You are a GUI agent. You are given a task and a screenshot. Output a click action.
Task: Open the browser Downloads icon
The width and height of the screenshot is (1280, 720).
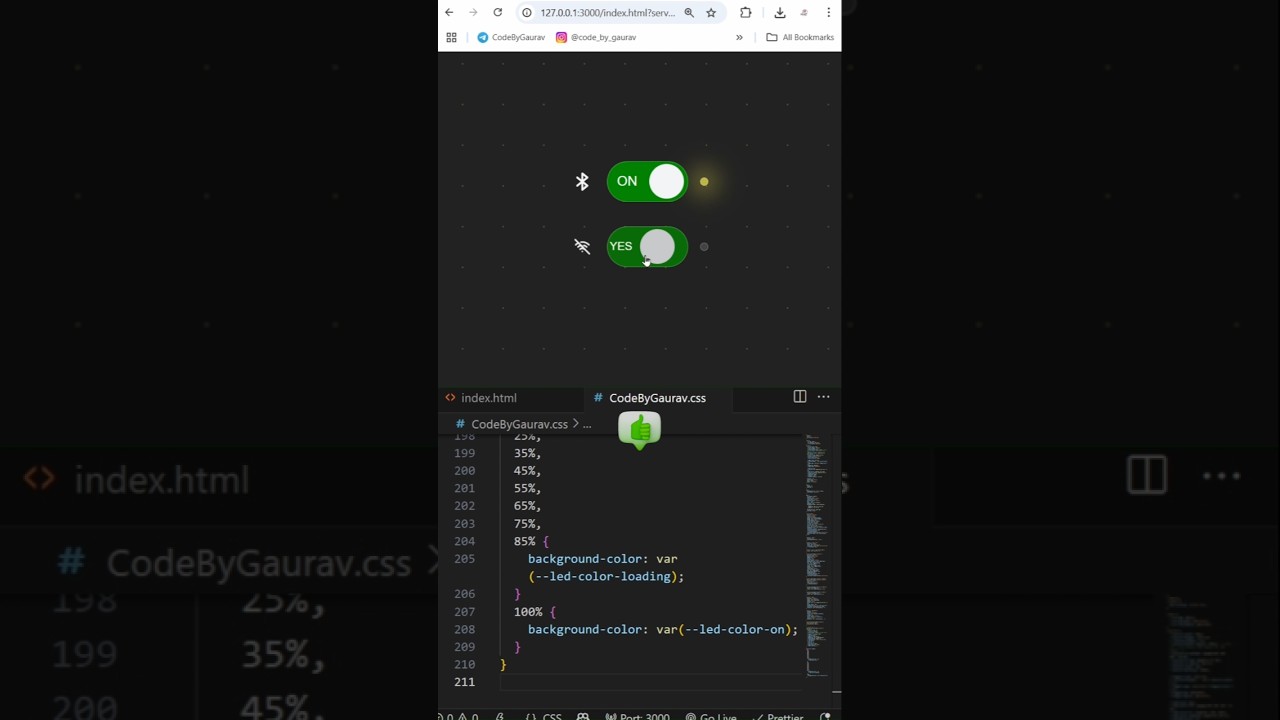pyautogui.click(x=780, y=13)
